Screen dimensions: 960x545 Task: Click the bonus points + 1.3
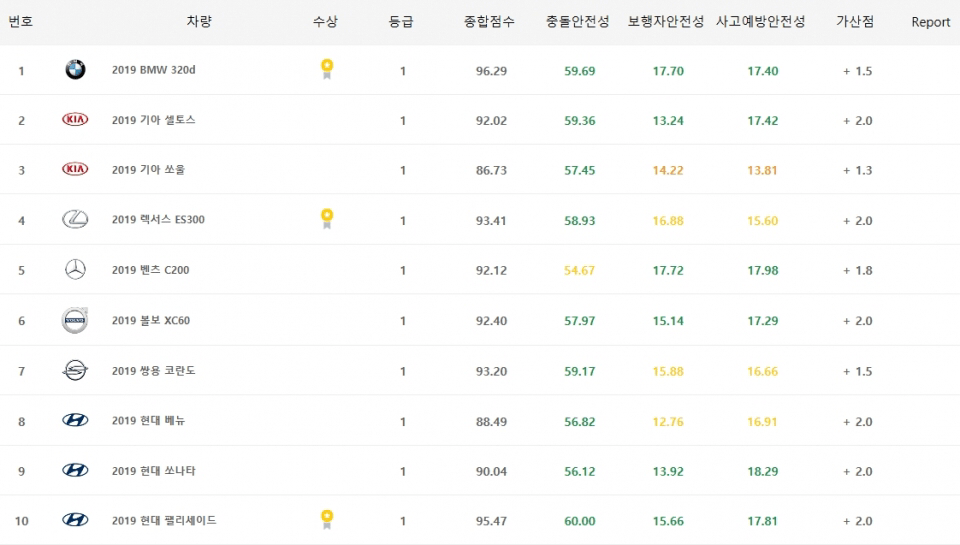(857, 170)
